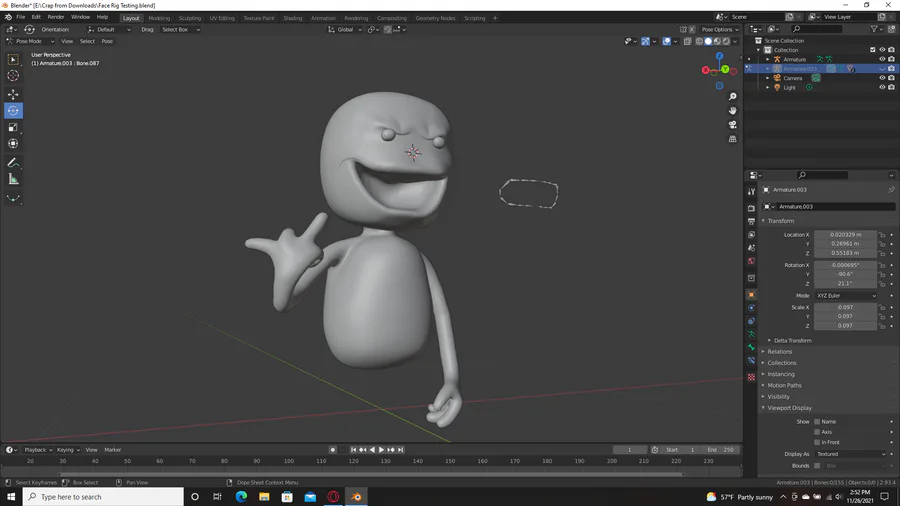The width and height of the screenshot is (900, 506).
Task: Switch to the Shading workspace tab
Action: click(x=292, y=18)
